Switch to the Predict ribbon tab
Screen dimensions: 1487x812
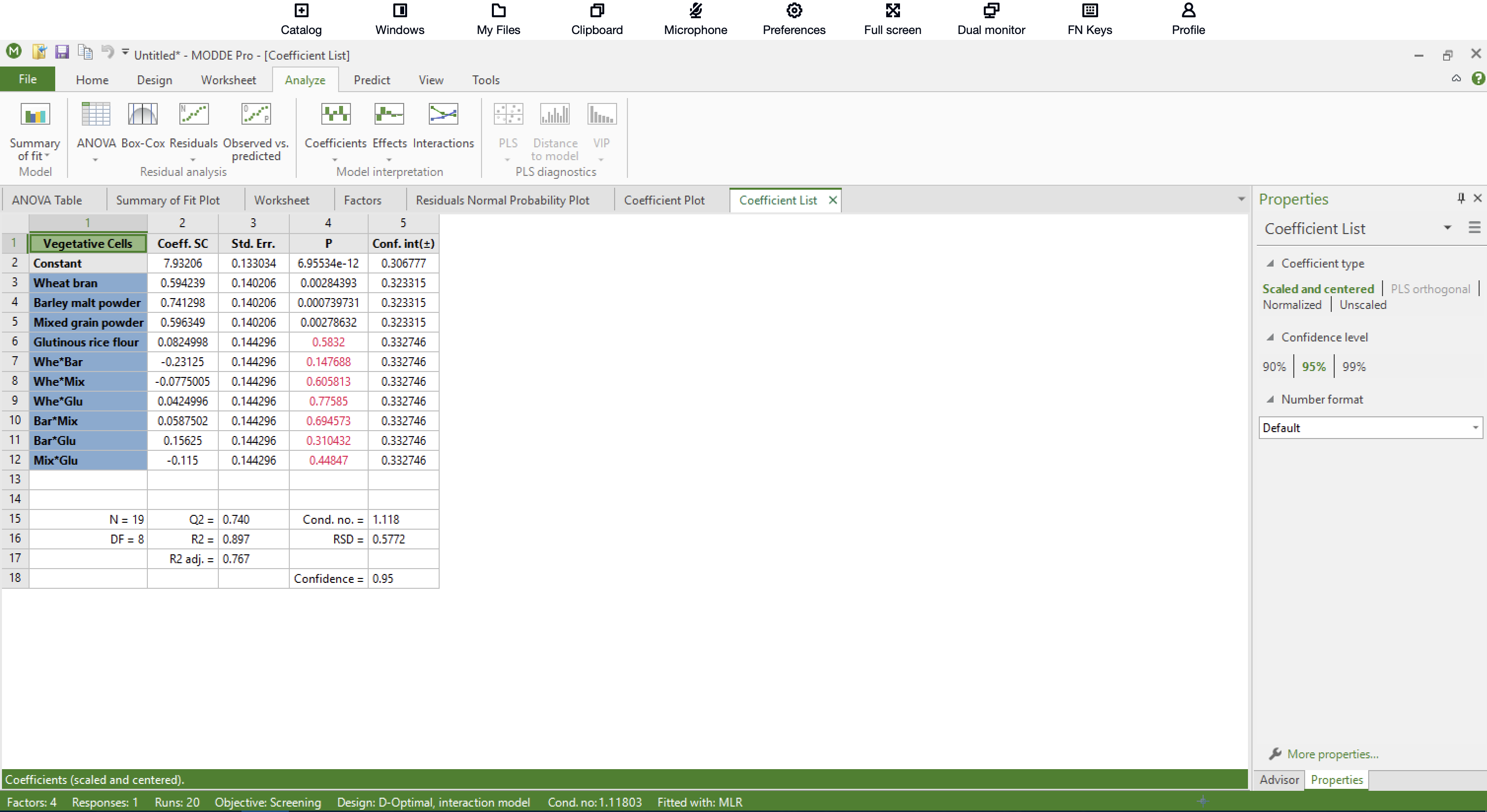tap(371, 80)
